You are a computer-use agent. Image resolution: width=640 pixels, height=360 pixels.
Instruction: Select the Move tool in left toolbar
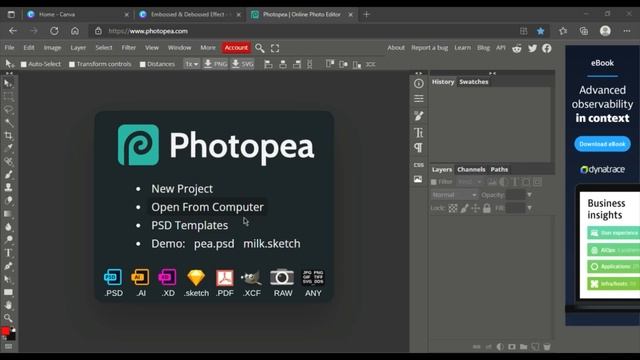[x=8, y=84]
